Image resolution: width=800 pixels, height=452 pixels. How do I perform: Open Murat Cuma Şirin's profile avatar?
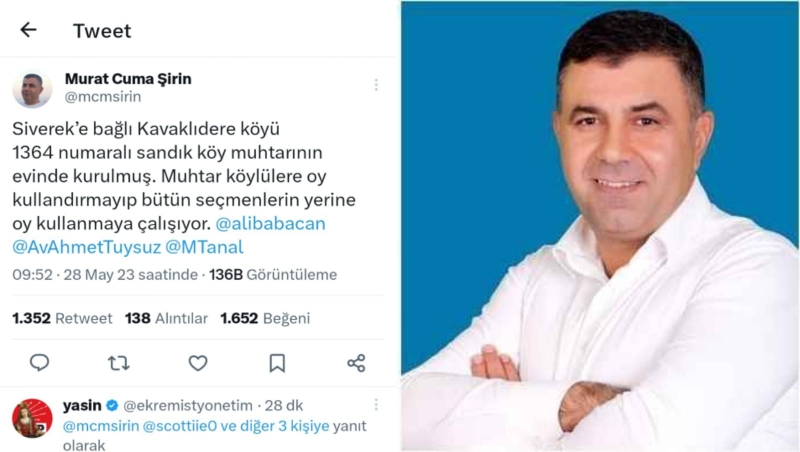[32, 89]
